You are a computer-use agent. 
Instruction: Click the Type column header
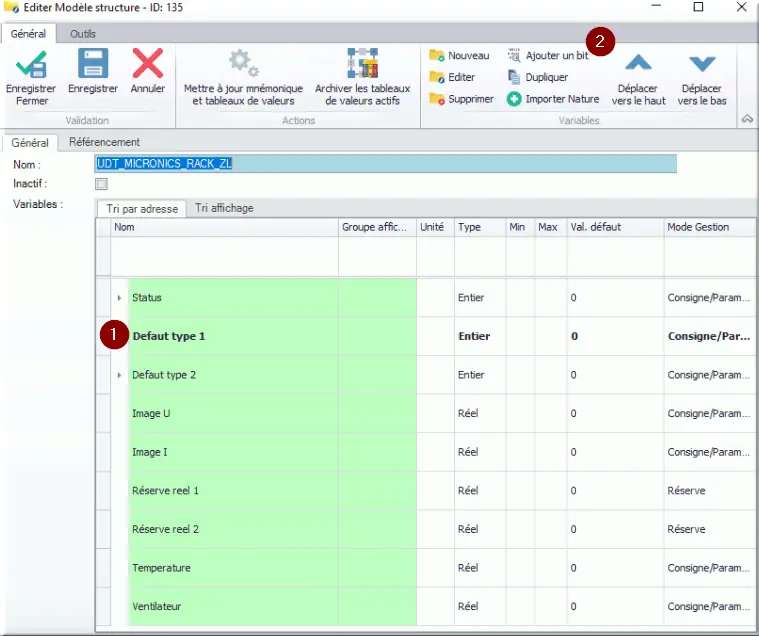click(x=480, y=227)
